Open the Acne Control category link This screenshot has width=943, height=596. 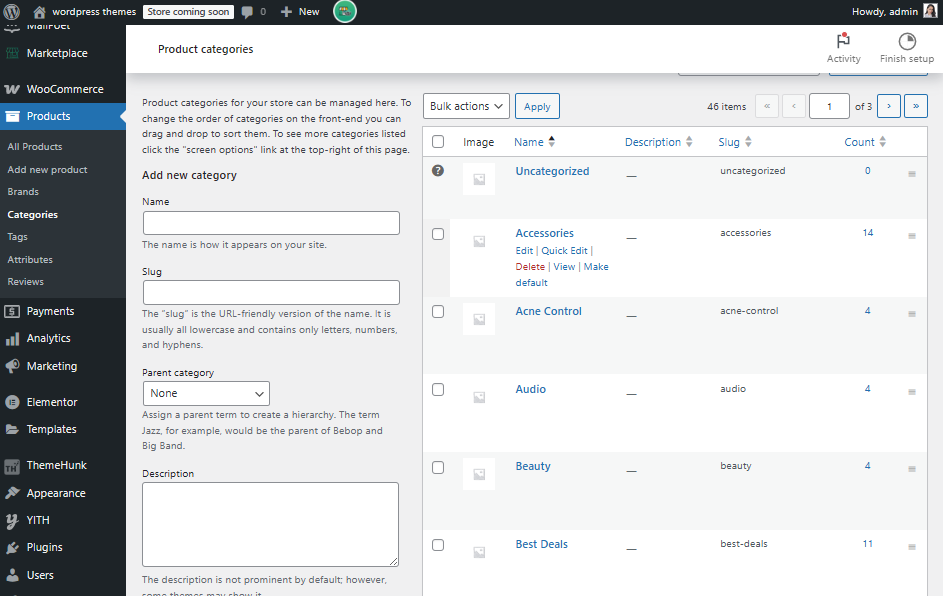point(548,311)
